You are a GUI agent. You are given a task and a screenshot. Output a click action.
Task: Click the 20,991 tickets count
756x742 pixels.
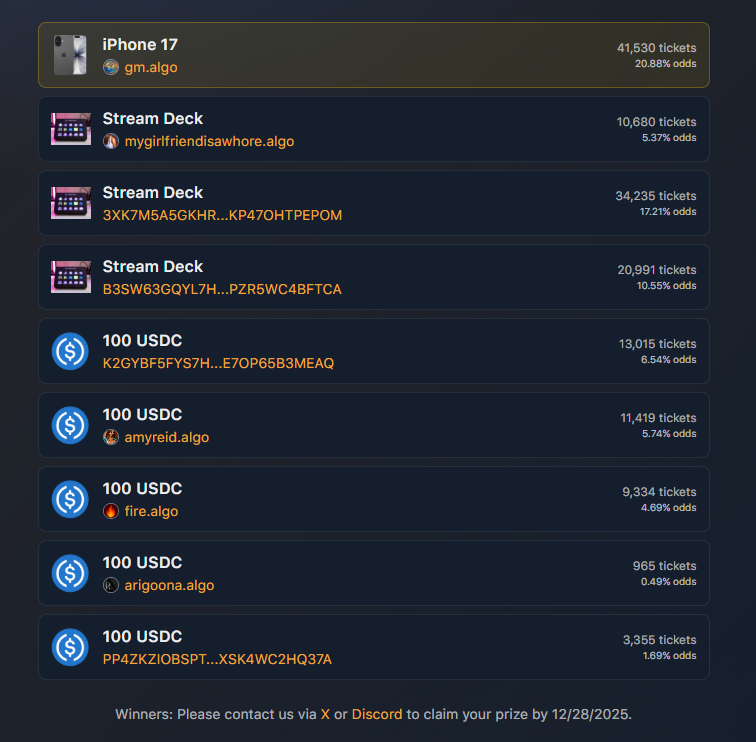657,270
